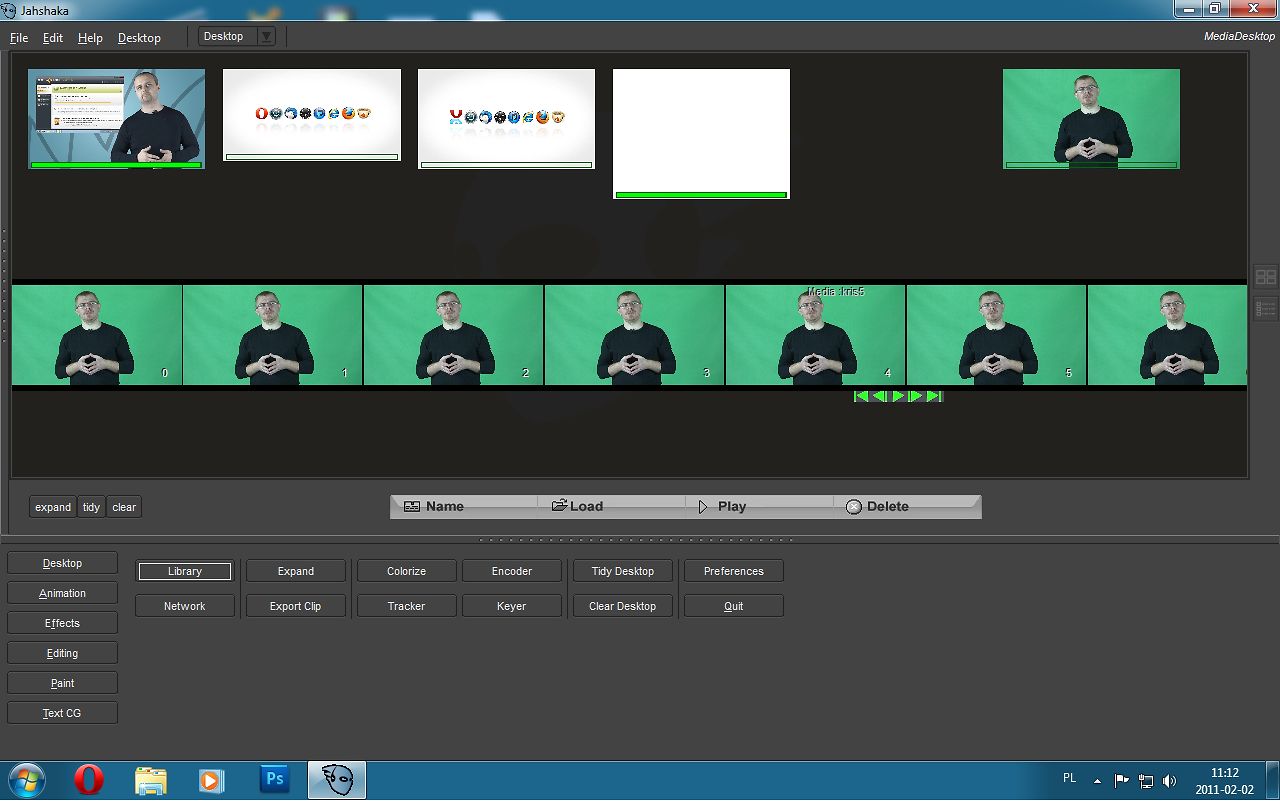This screenshot has width=1280, height=801.
Task: Select clip thumbnail of man beside browser window
Action: pyautogui.click(x=116, y=118)
